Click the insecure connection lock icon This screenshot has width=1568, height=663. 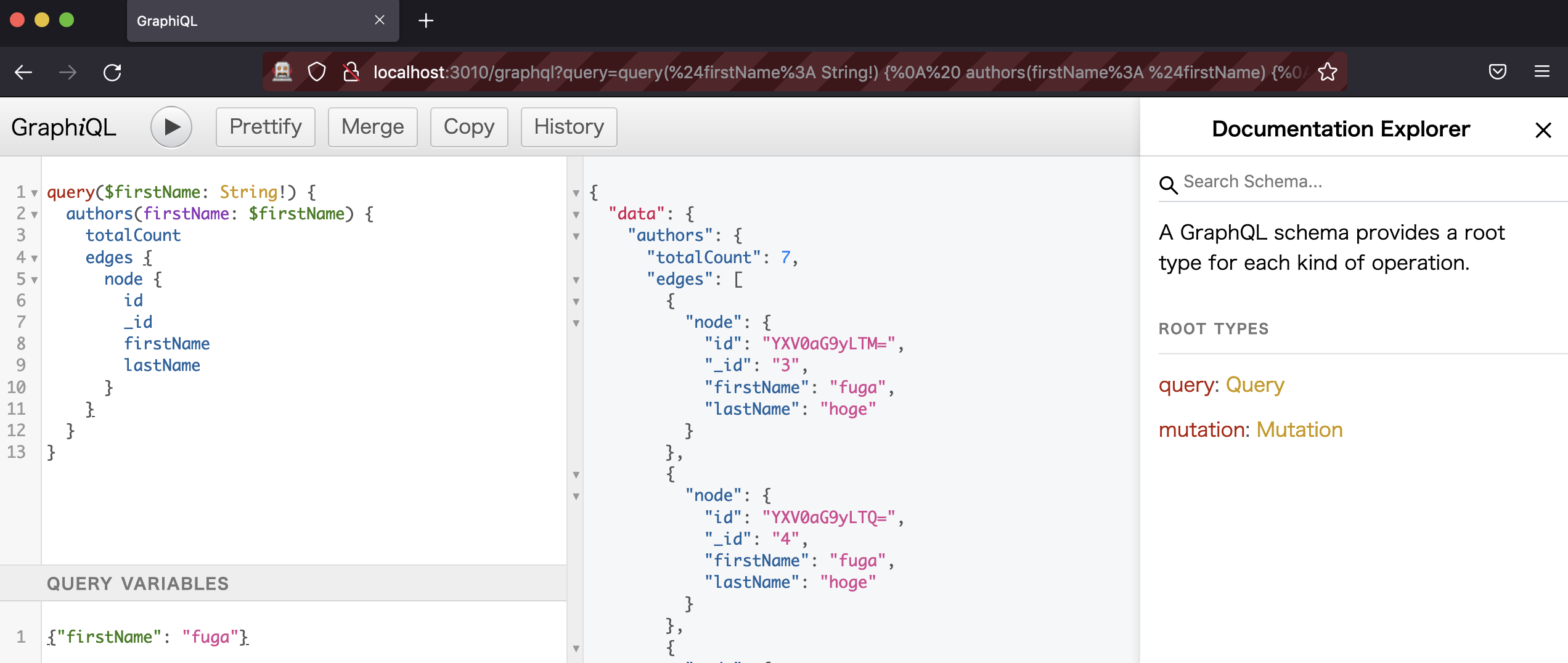point(351,72)
